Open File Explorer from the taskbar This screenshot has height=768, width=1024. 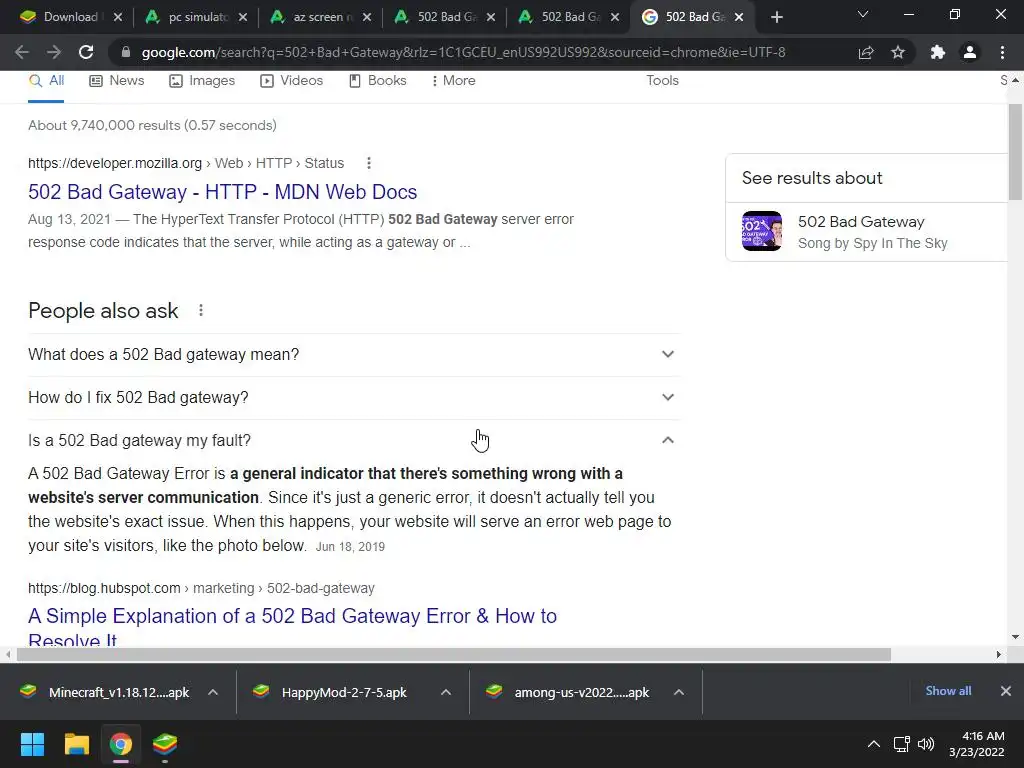76,744
